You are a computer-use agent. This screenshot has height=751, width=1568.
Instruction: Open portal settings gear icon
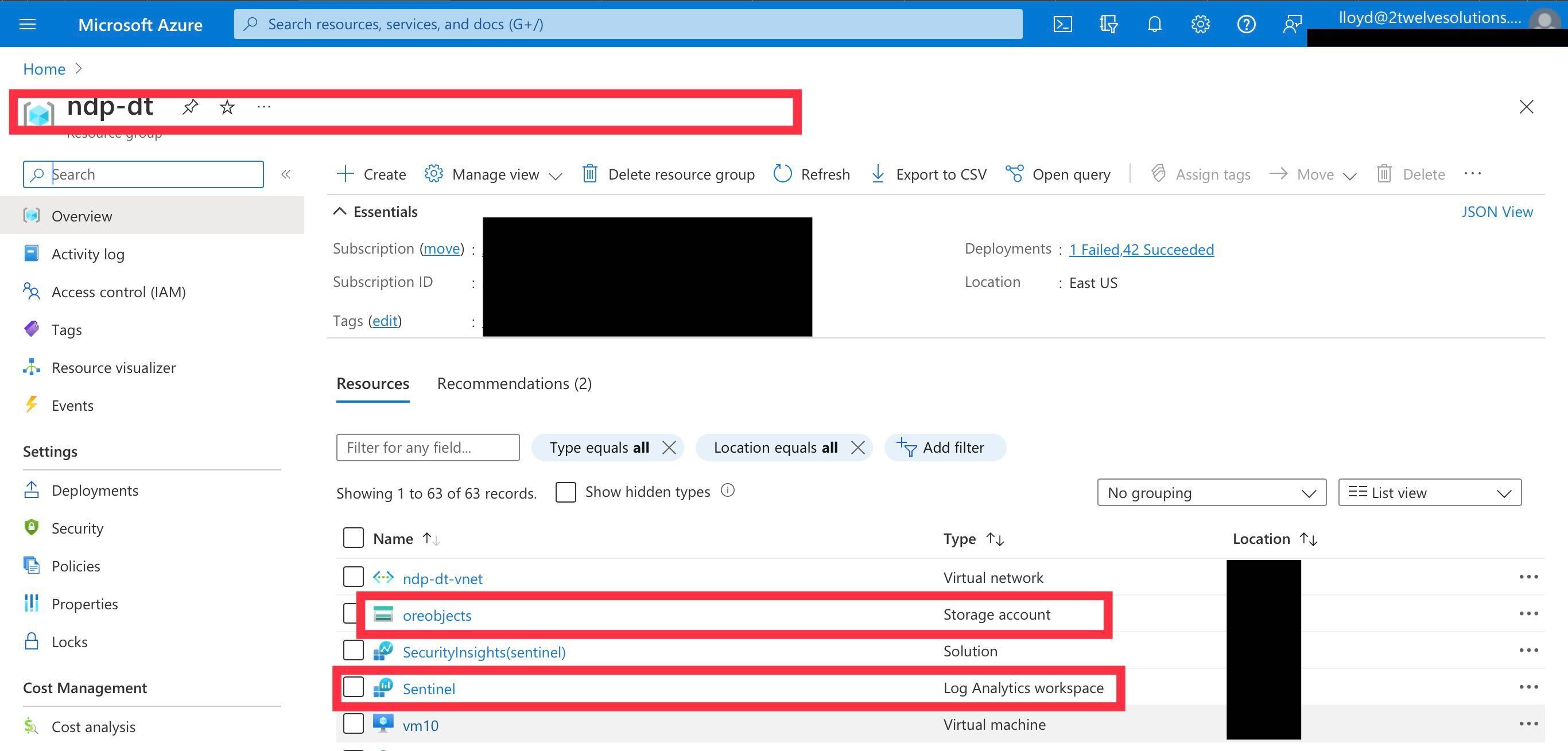point(1200,24)
